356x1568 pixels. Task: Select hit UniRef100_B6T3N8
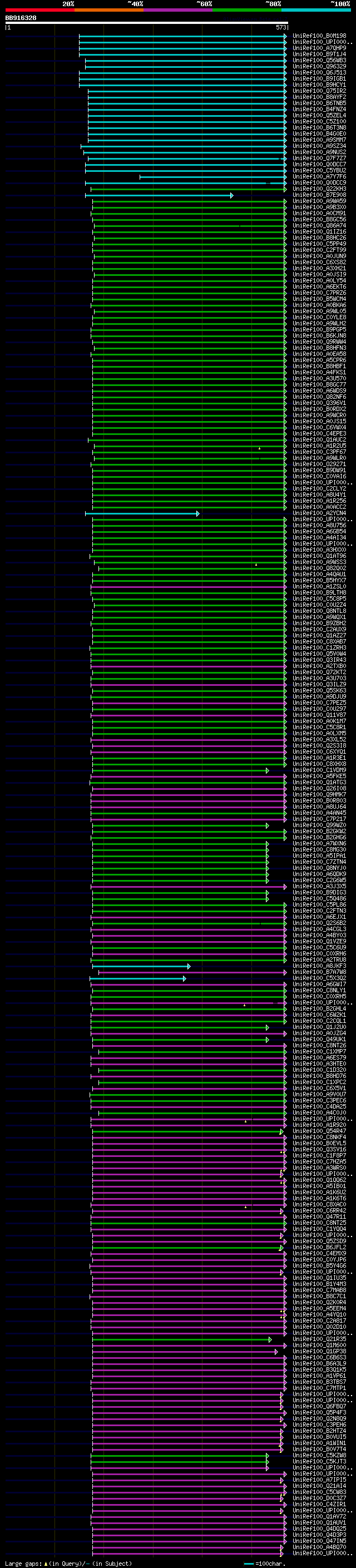(x=319, y=128)
